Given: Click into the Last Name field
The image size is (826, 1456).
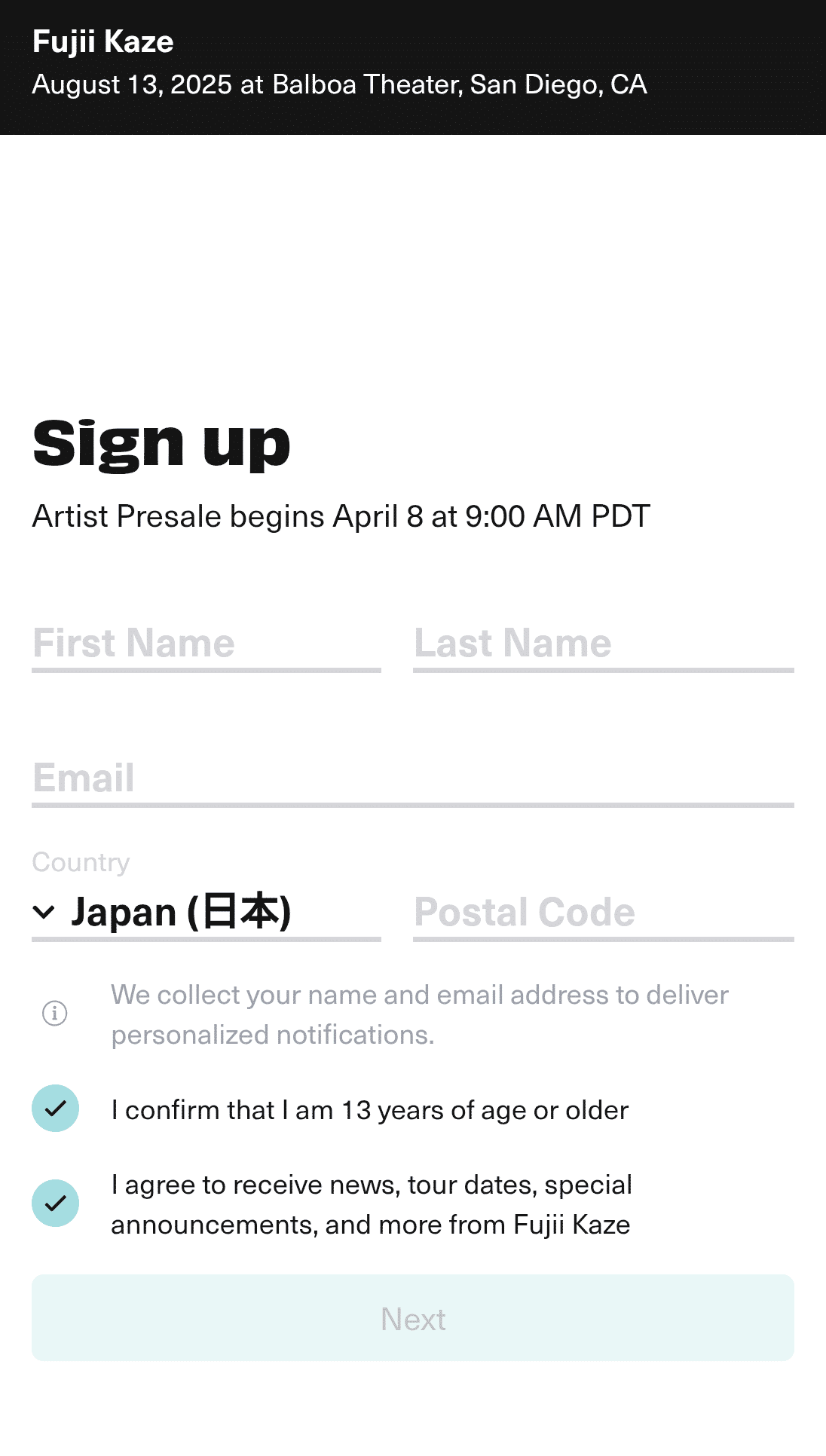Looking at the screenshot, I should pos(603,644).
